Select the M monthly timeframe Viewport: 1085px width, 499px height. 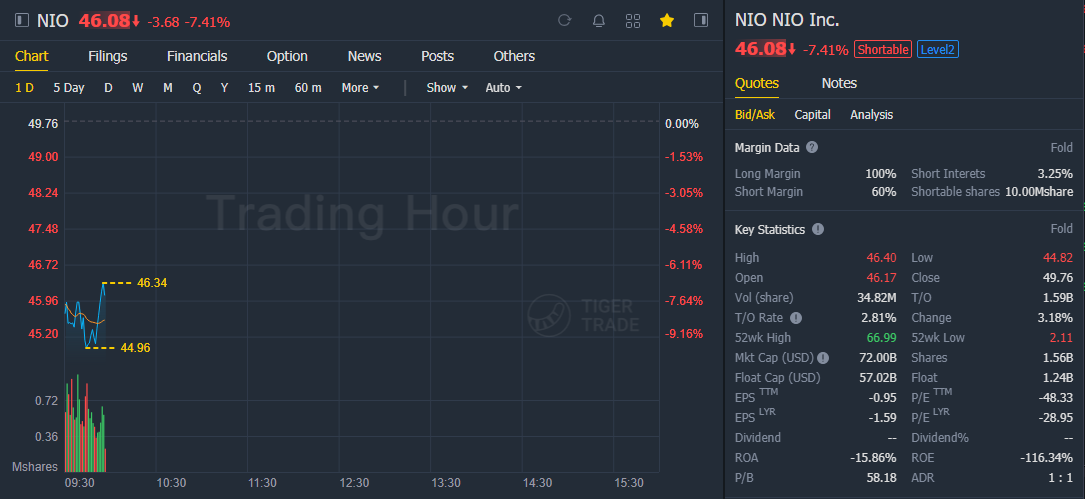pos(167,88)
